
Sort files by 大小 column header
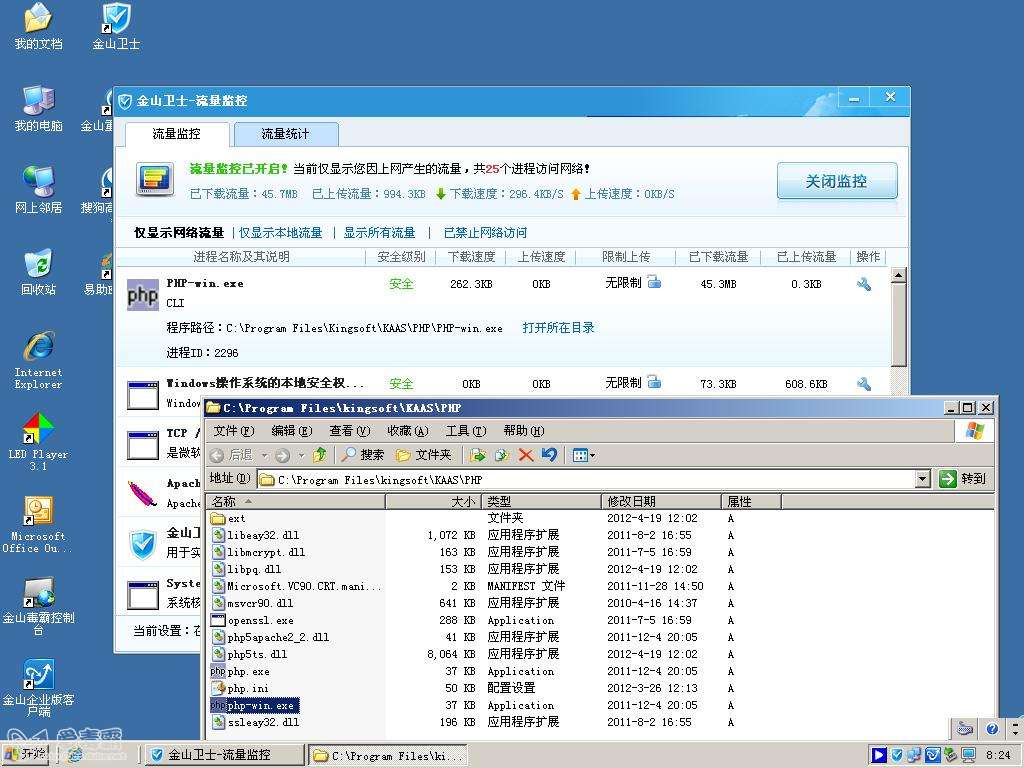(434, 502)
